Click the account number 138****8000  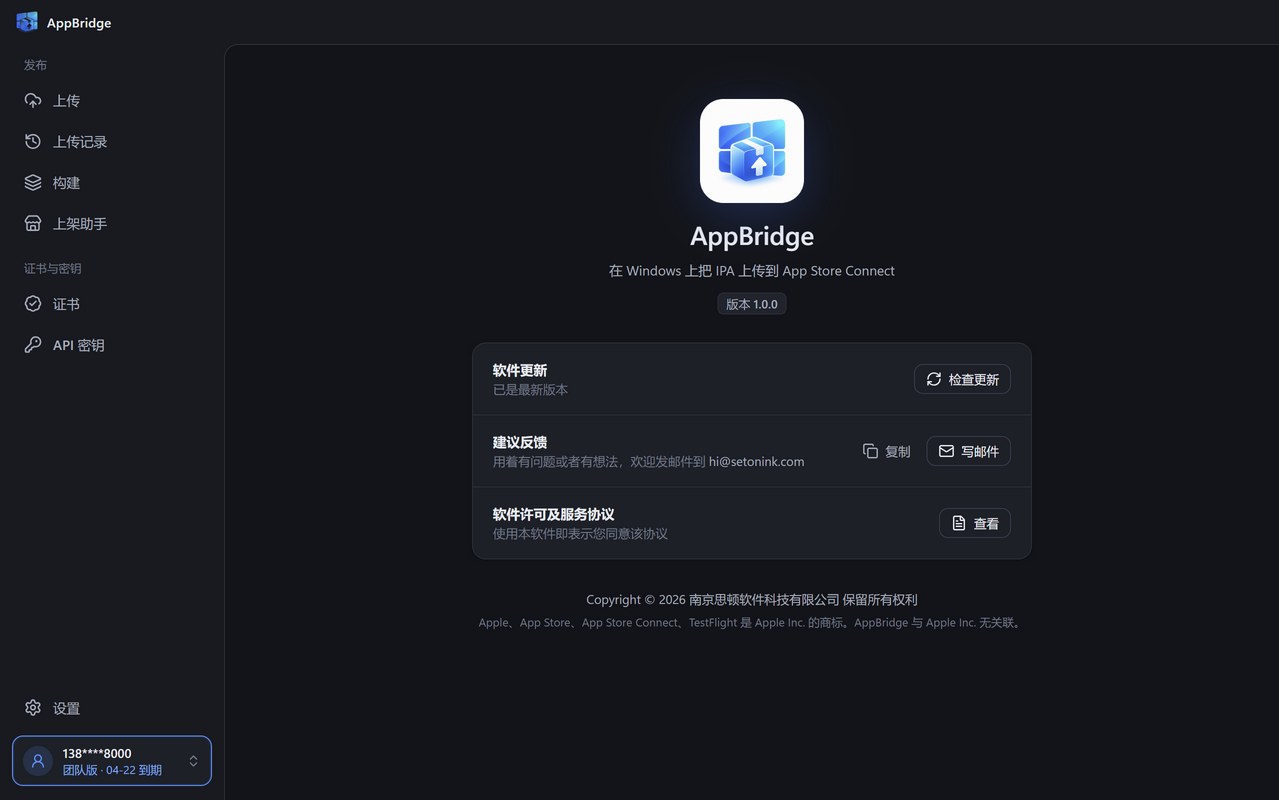point(97,753)
